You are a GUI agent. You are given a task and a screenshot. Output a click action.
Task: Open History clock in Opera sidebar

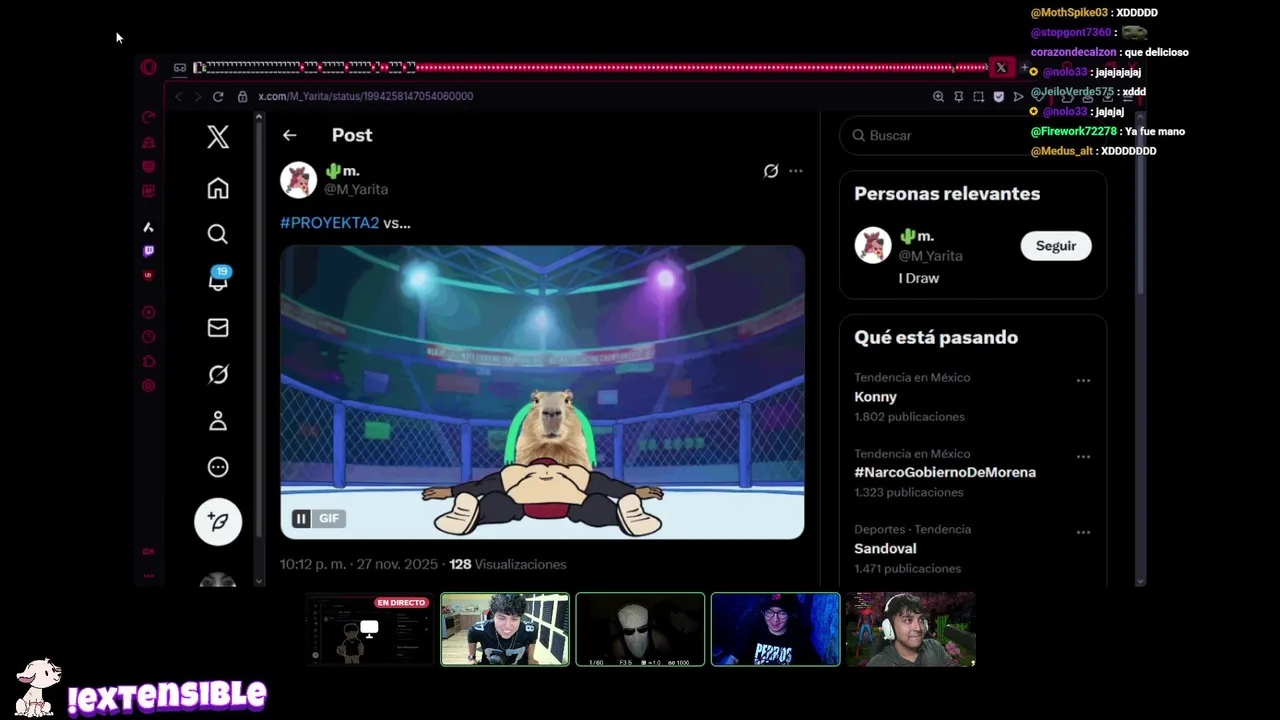coord(149,337)
